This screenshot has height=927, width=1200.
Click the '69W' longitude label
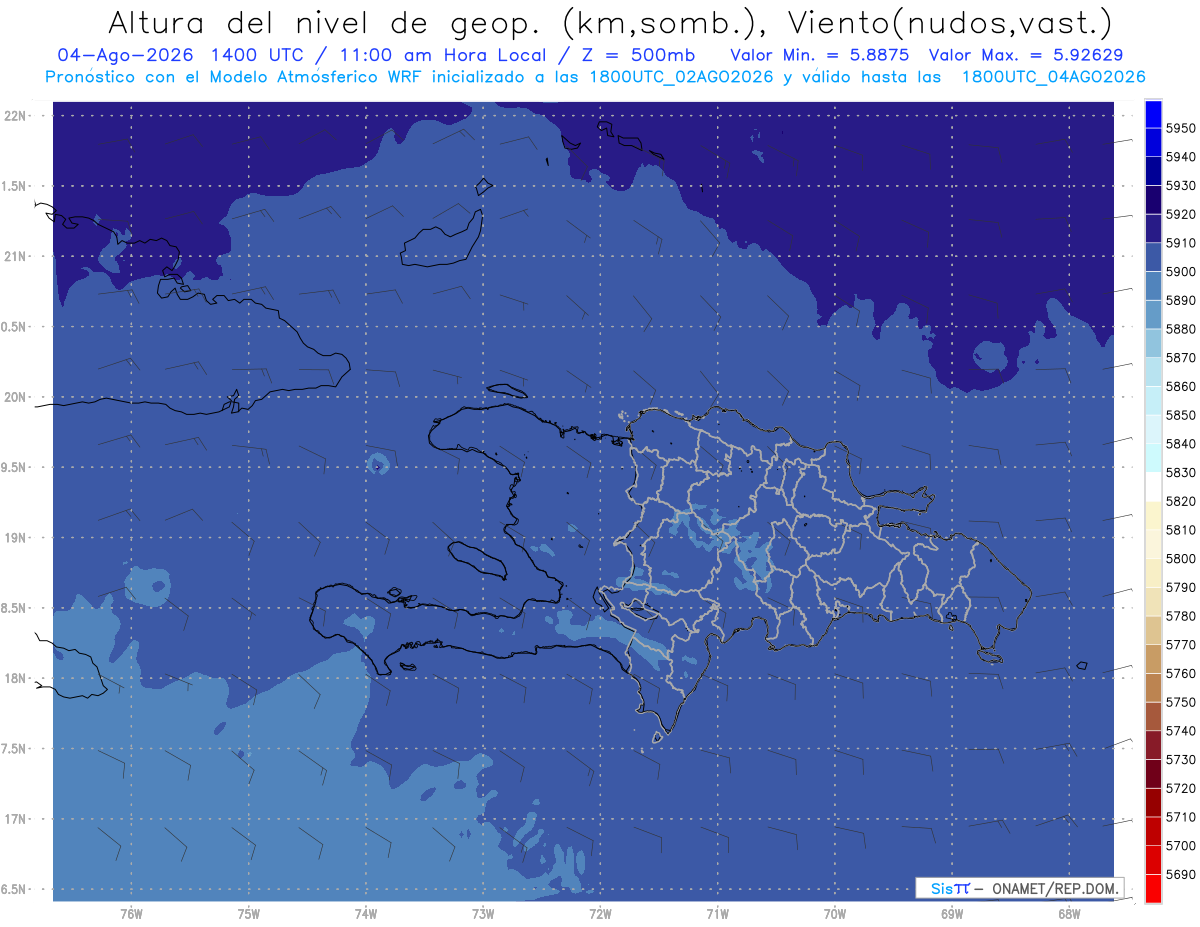click(x=952, y=914)
